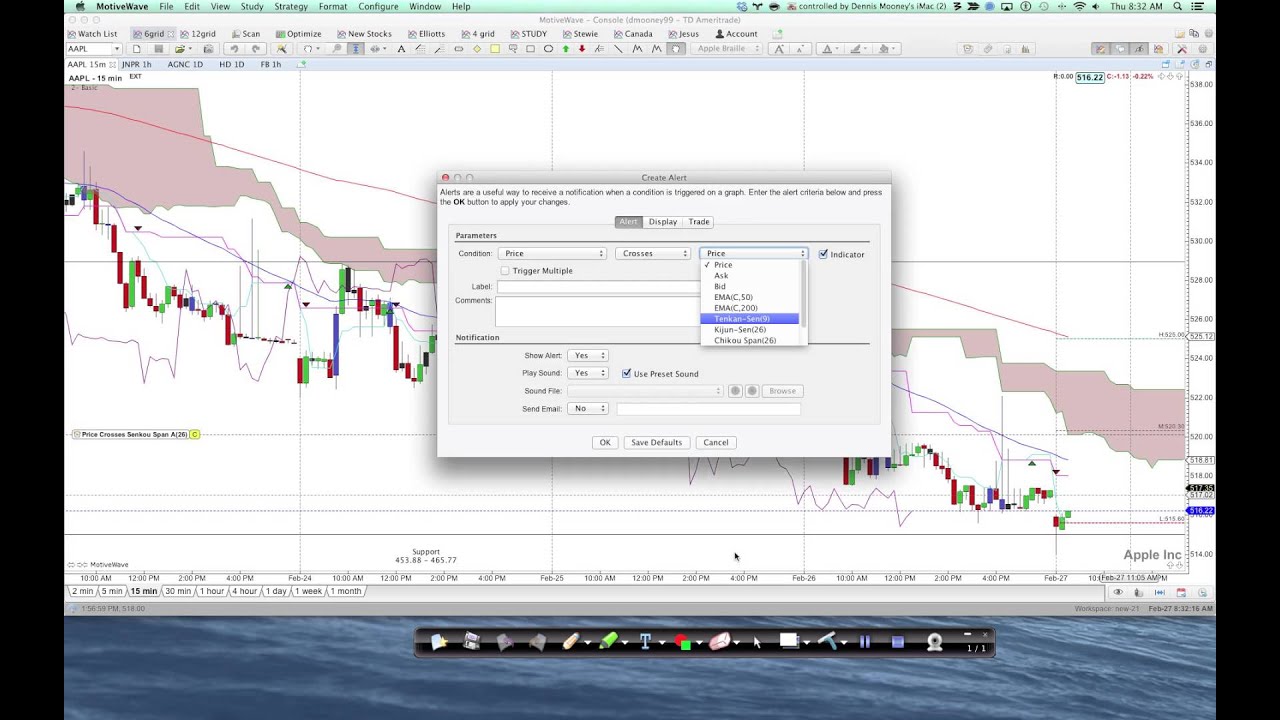The height and width of the screenshot is (720, 1280).
Task: Click the new document icon in toolbar
Action: coord(136,48)
